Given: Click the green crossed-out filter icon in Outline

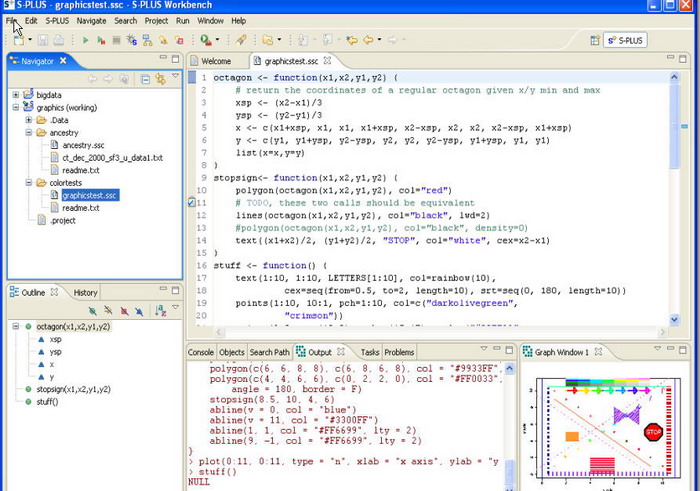Looking at the screenshot, I should (92, 311).
